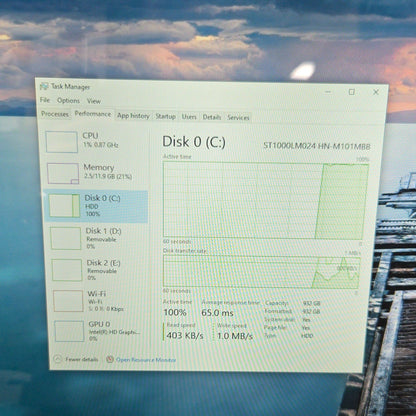416x416 pixels.
Task: Select the Performance tab
Action: [x=93, y=114]
